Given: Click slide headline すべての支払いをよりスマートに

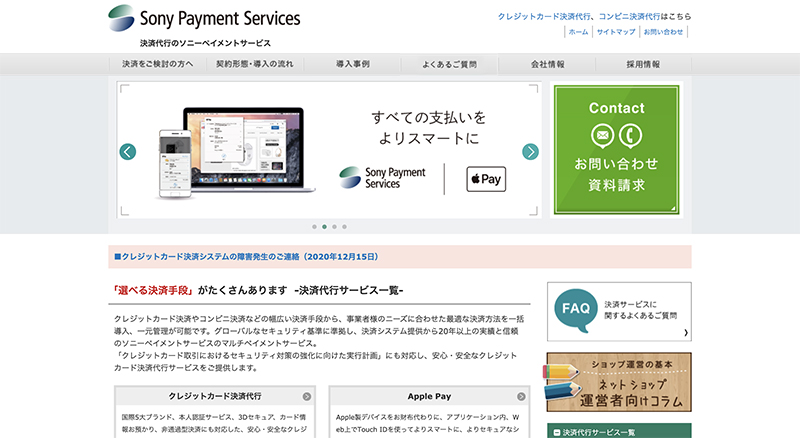Looking at the screenshot, I should (429, 128).
